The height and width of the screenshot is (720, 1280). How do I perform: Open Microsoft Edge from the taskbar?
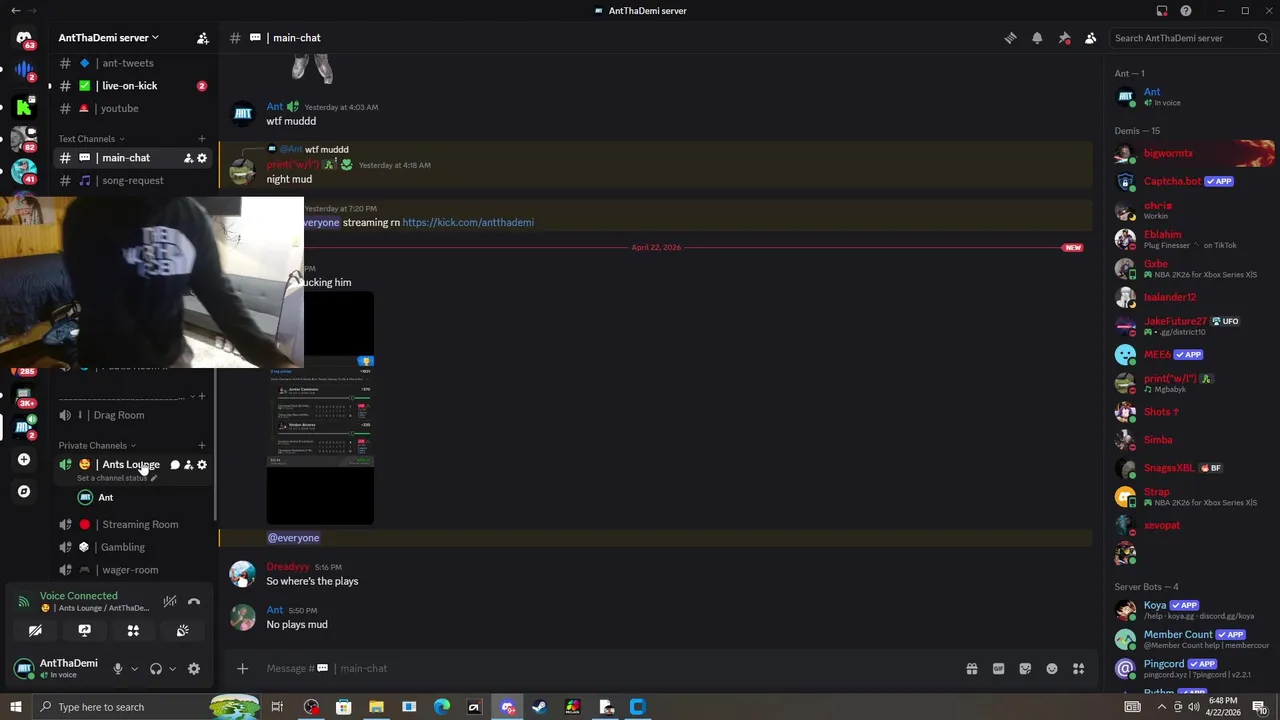tap(442, 707)
